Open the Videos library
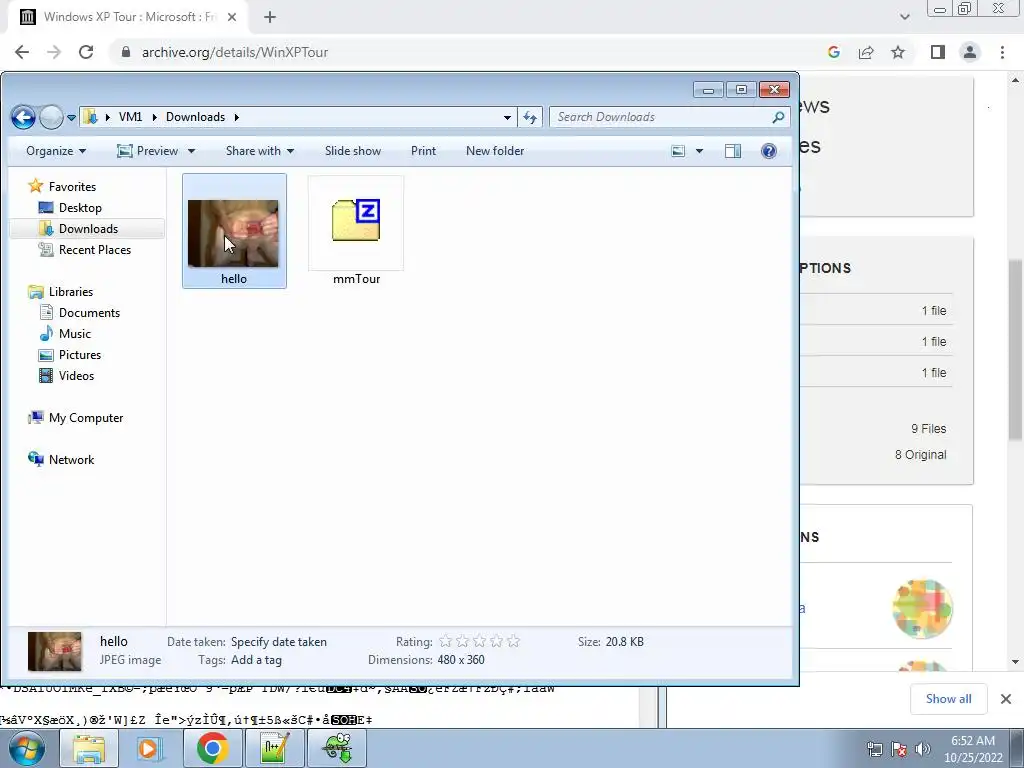The image size is (1024, 768). 76,376
